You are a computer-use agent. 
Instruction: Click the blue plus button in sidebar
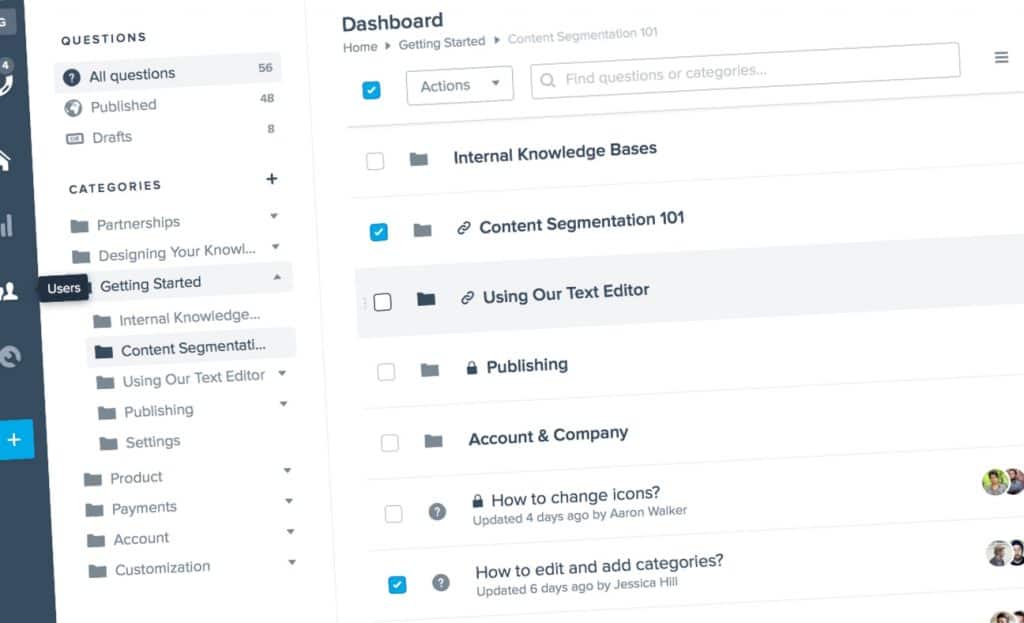coord(16,439)
